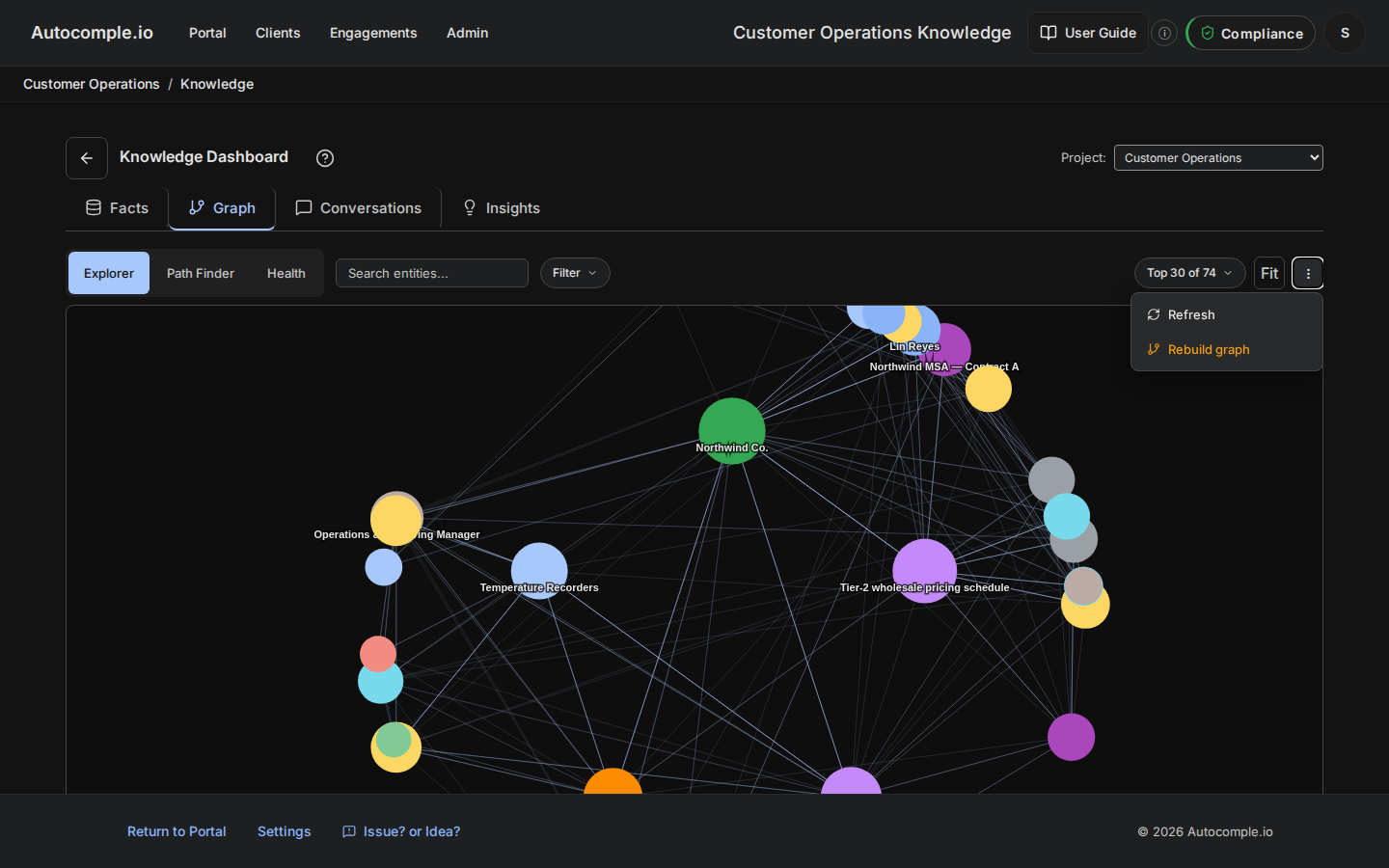Select the green Northwind Co. node
This screenshot has width=1389, height=868.
[732, 431]
